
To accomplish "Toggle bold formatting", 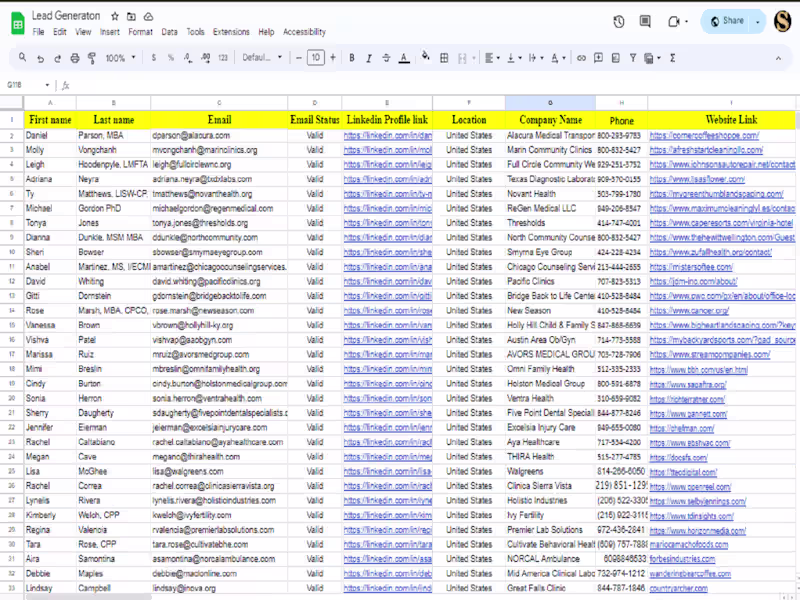I will [x=352, y=58].
